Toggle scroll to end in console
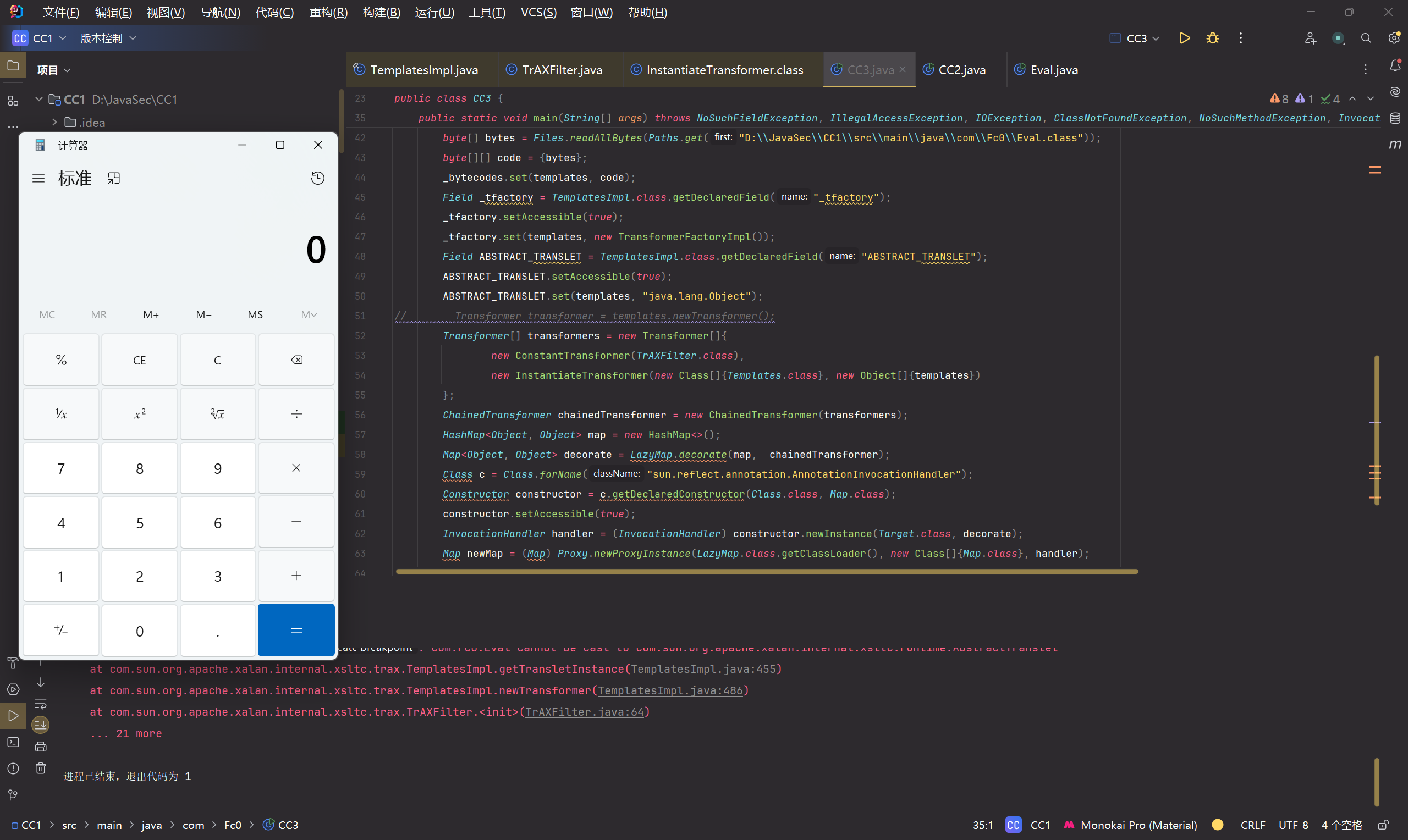 click(x=41, y=725)
